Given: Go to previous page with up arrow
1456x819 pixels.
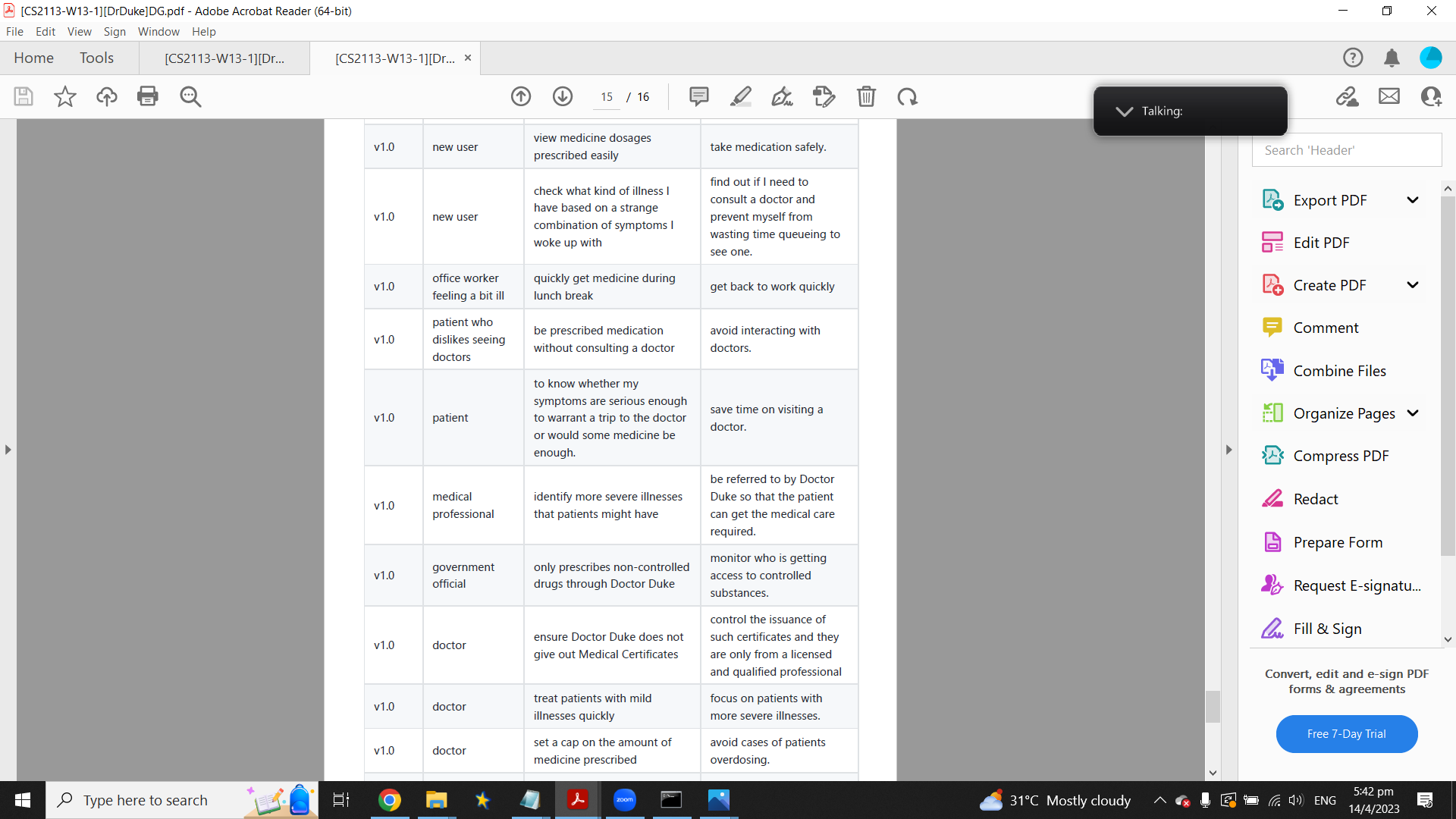Looking at the screenshot, I should (x=521, y=96).
